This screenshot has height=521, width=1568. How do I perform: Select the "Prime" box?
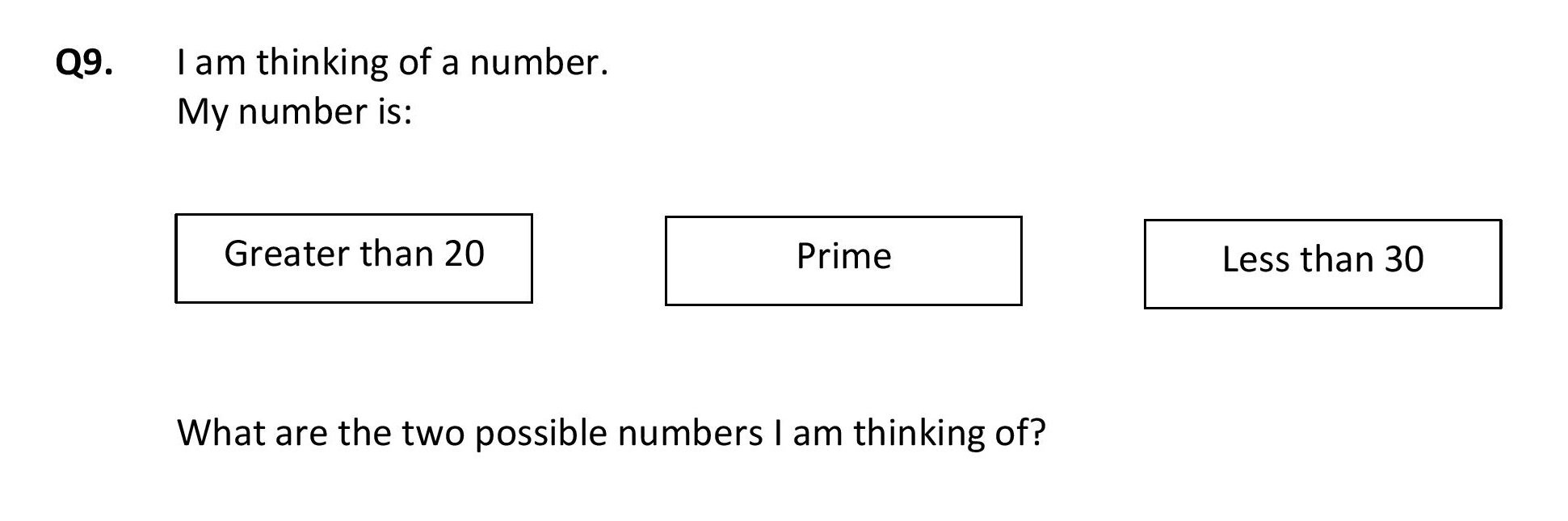coord(843,261)
